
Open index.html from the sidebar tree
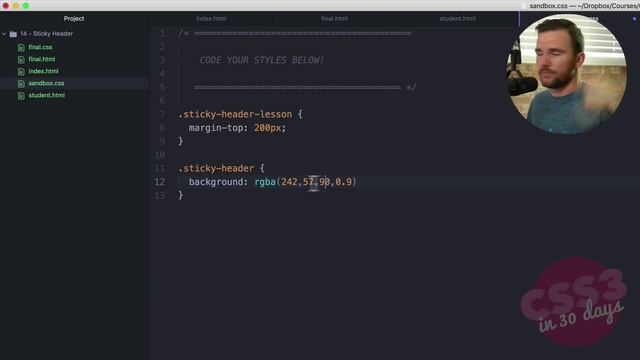click(43, 71)
